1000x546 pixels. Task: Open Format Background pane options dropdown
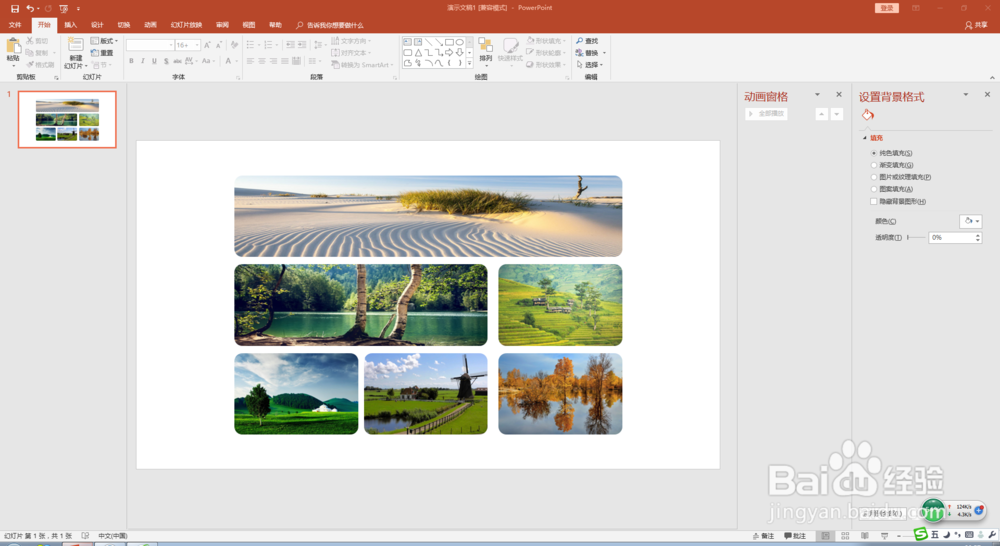click(966, 94)
